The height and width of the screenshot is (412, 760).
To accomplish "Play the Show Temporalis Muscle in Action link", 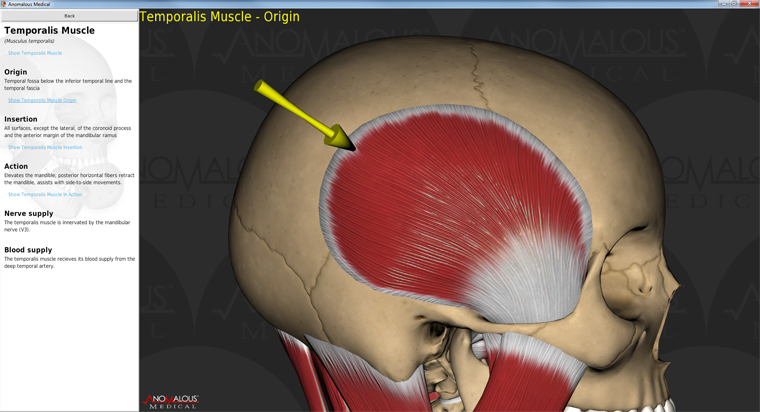I will tap(45, 194).
